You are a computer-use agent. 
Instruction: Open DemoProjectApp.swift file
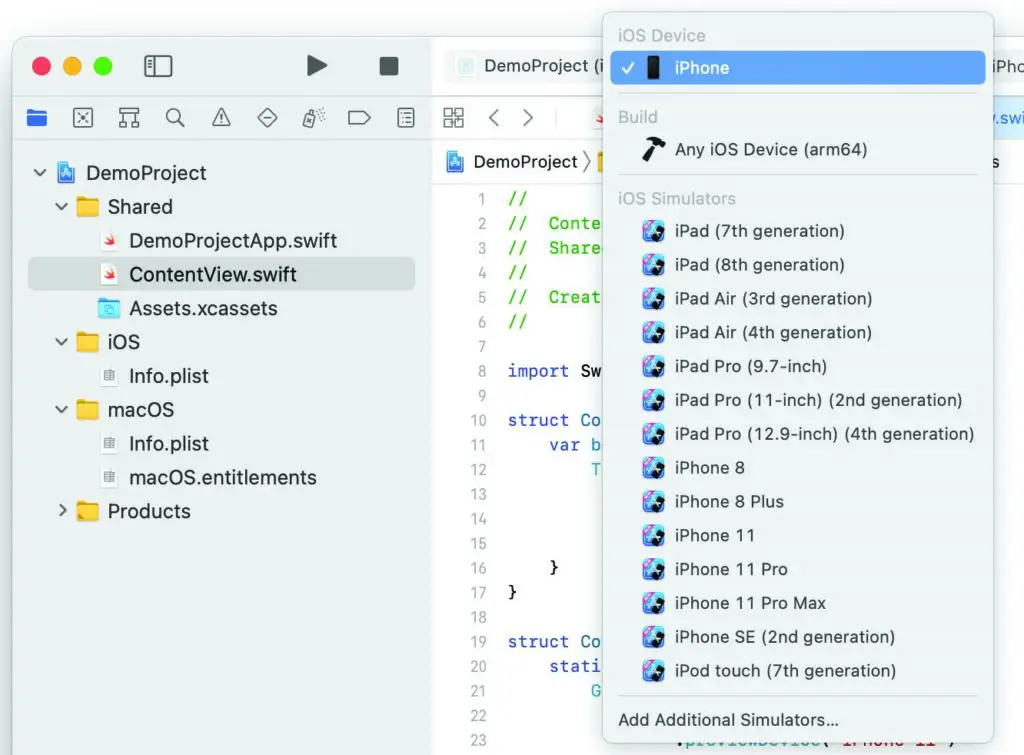point(232,241)
